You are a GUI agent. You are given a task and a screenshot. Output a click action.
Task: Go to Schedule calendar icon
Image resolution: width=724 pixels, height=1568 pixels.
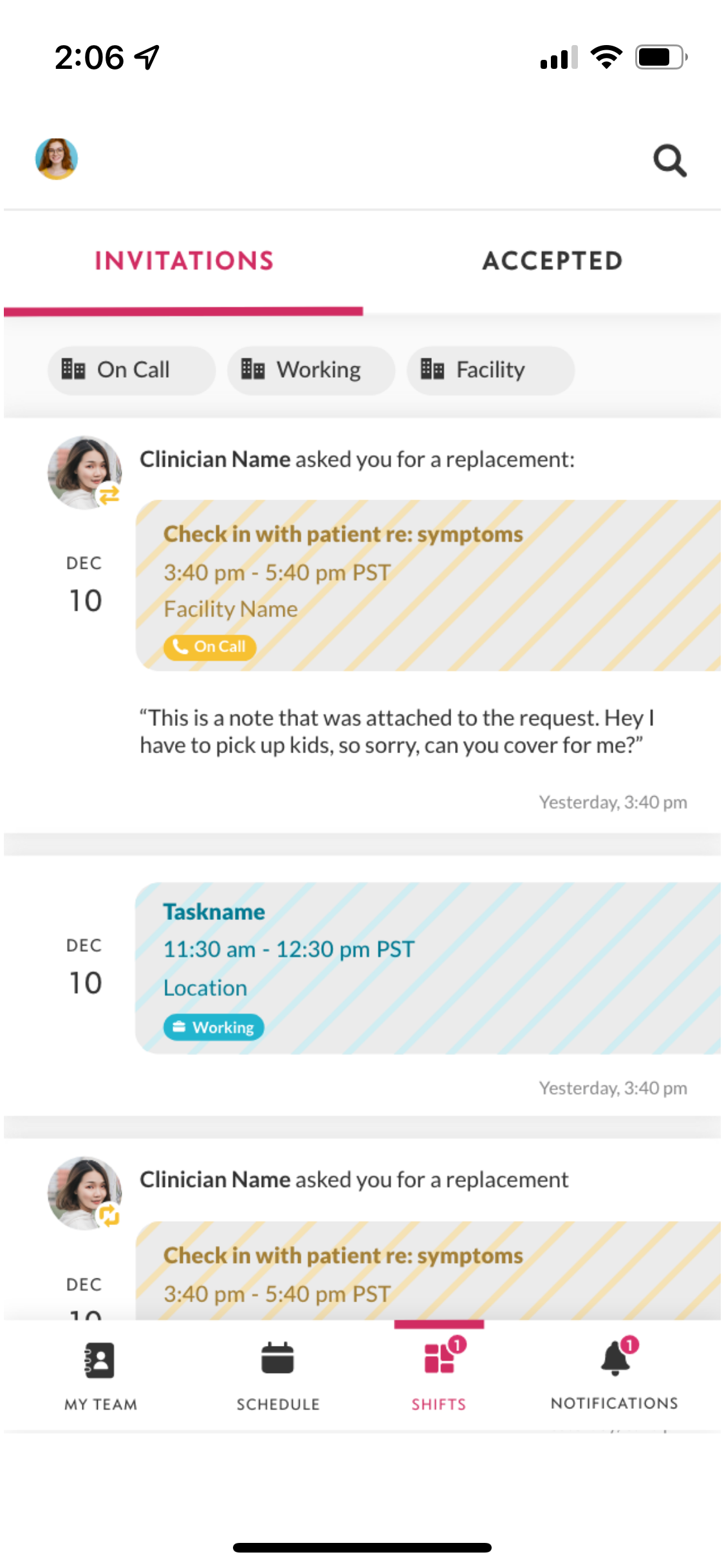(x=277, y=1359)
